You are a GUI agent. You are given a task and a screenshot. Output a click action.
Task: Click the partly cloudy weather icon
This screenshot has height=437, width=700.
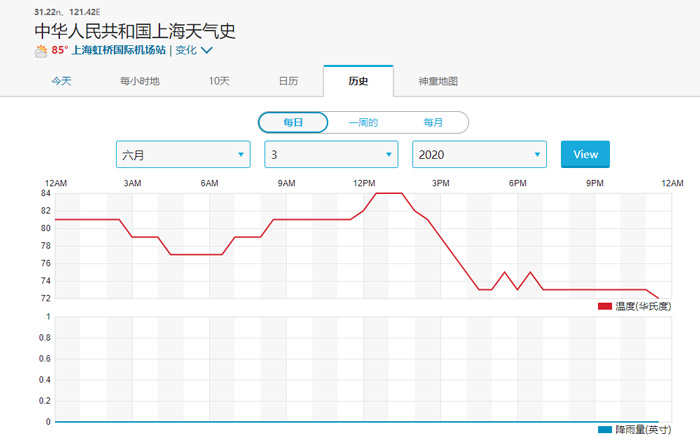click(41, 50)
